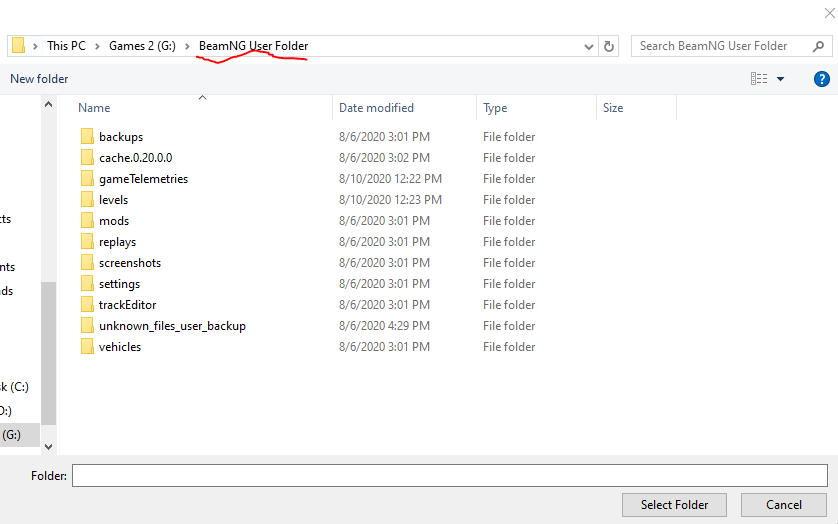Expand the chevron after This PC

click(x=97, y=47)
